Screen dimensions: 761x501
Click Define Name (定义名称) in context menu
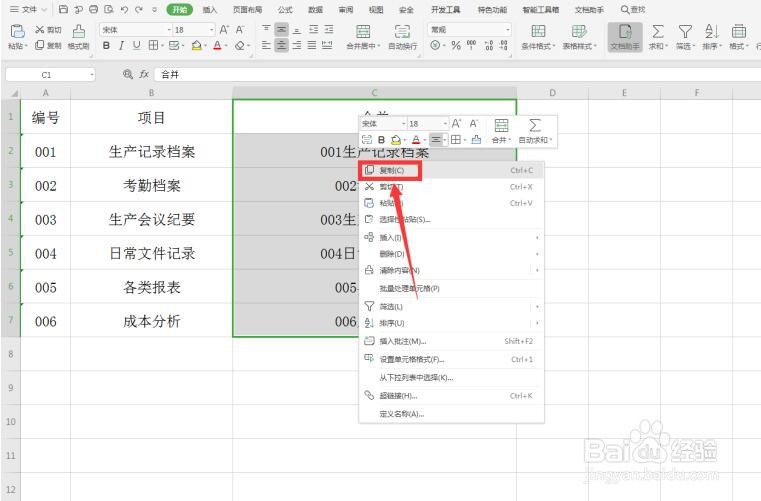point(451,414)
